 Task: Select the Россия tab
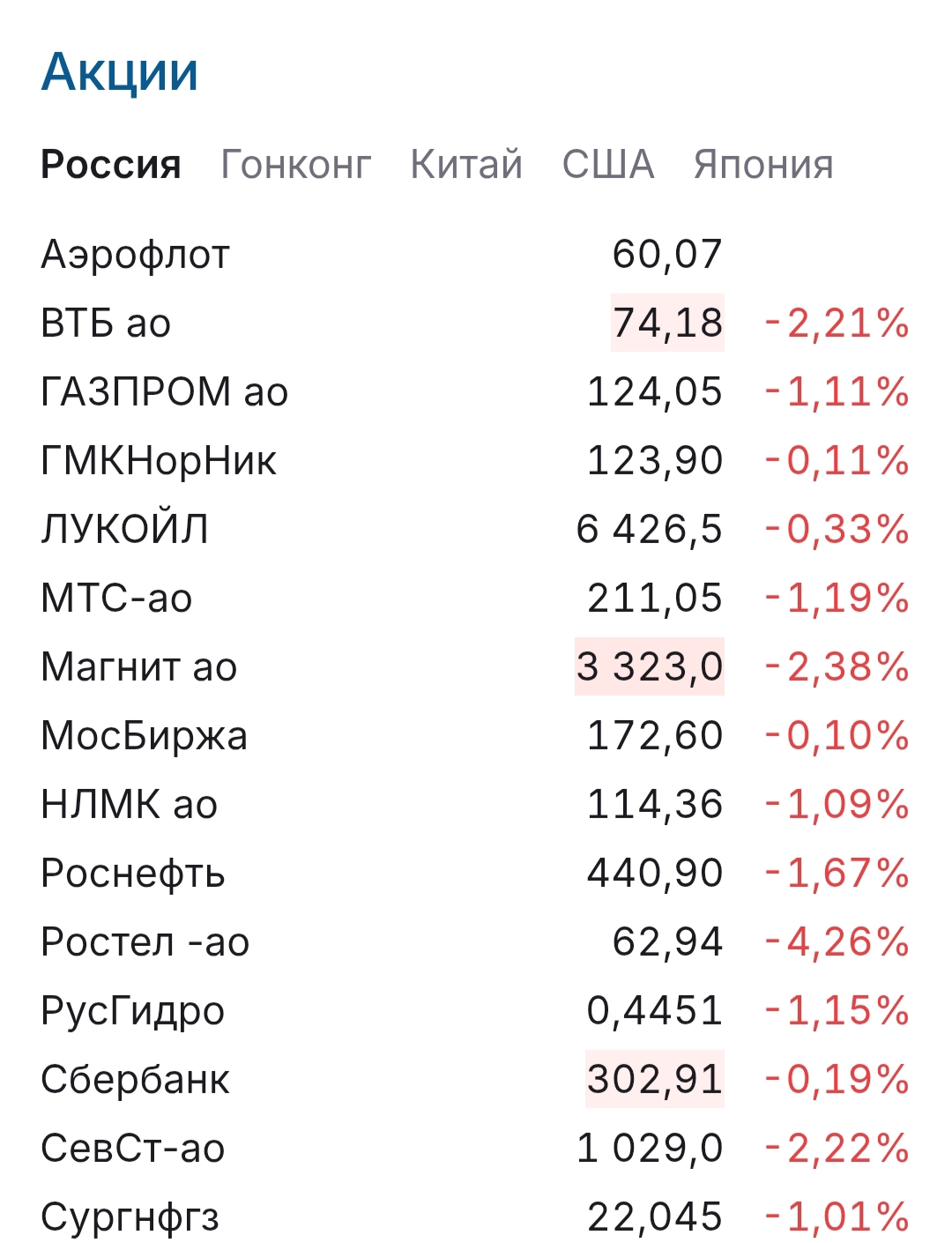[111, 165]
